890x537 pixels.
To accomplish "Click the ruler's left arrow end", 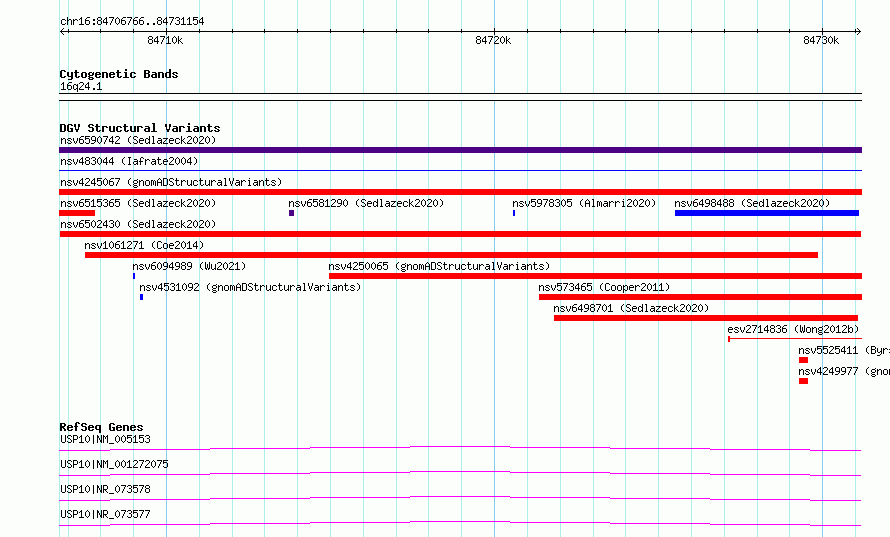I will pos(62,31).
